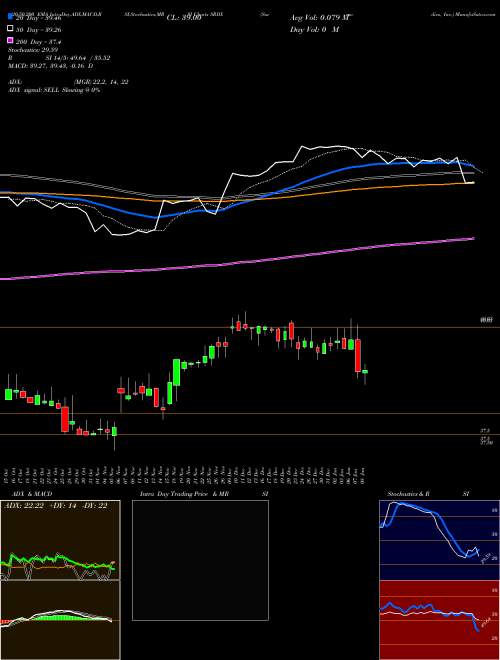Click the 'CL: 39.00' closing price text

tap(184, 18)
